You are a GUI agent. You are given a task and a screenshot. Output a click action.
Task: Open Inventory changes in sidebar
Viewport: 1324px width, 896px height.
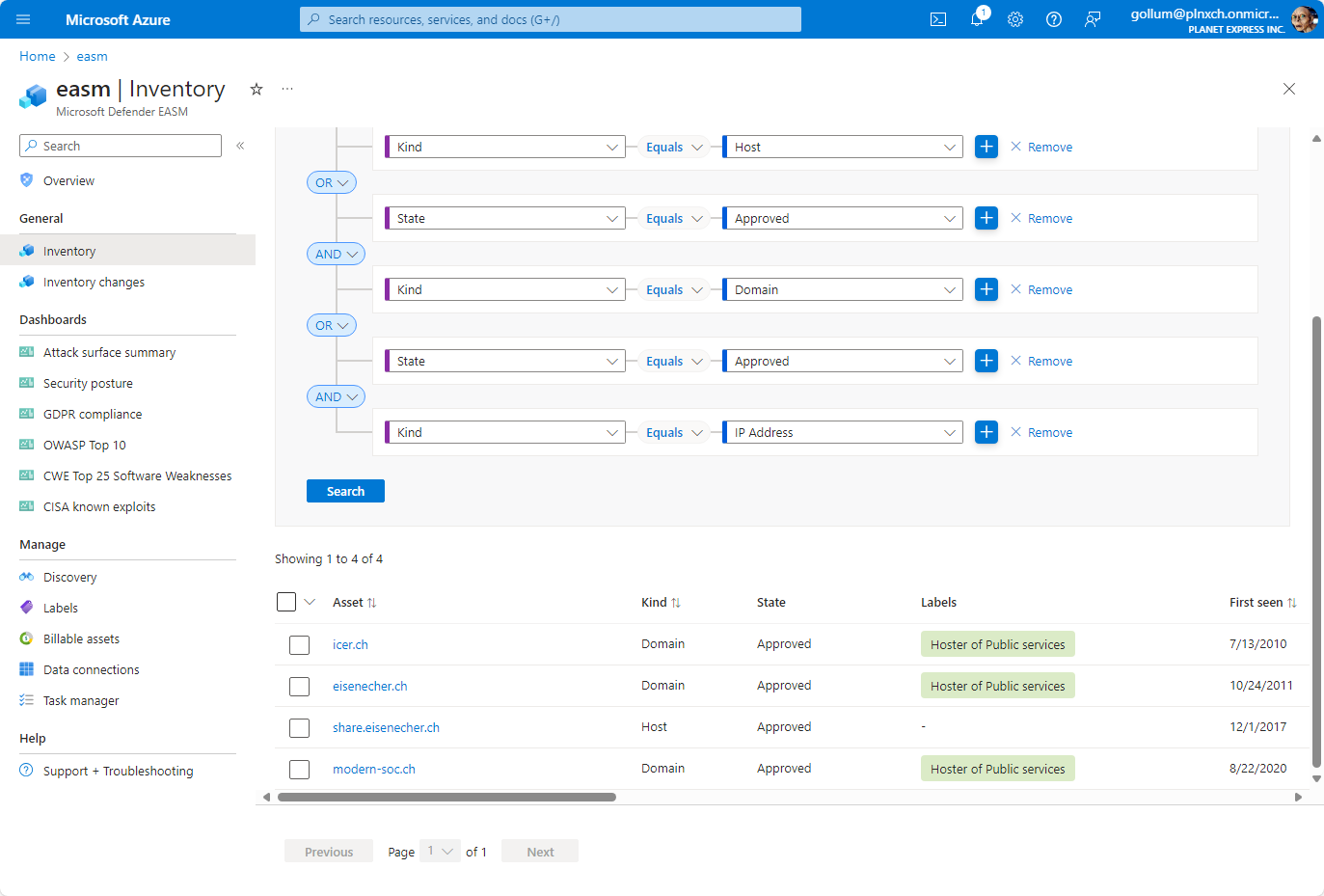point(94,283)
